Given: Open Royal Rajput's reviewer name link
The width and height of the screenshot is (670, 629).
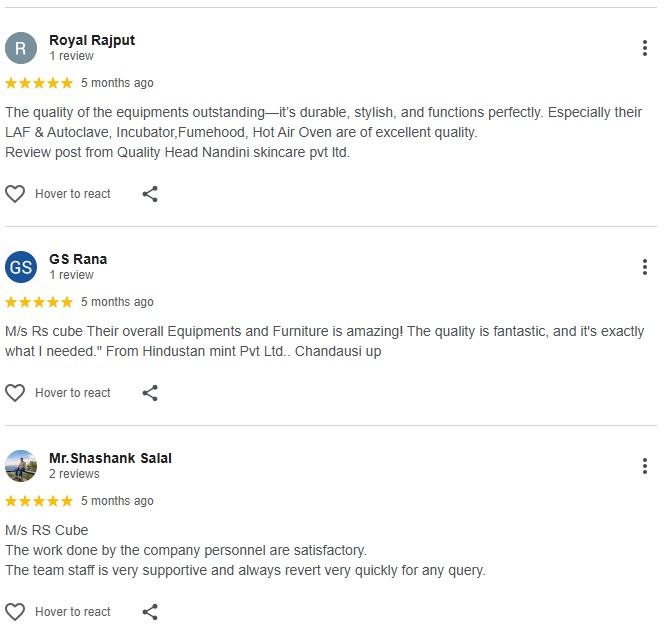Looking at the screenshot, I should [92, 40].
